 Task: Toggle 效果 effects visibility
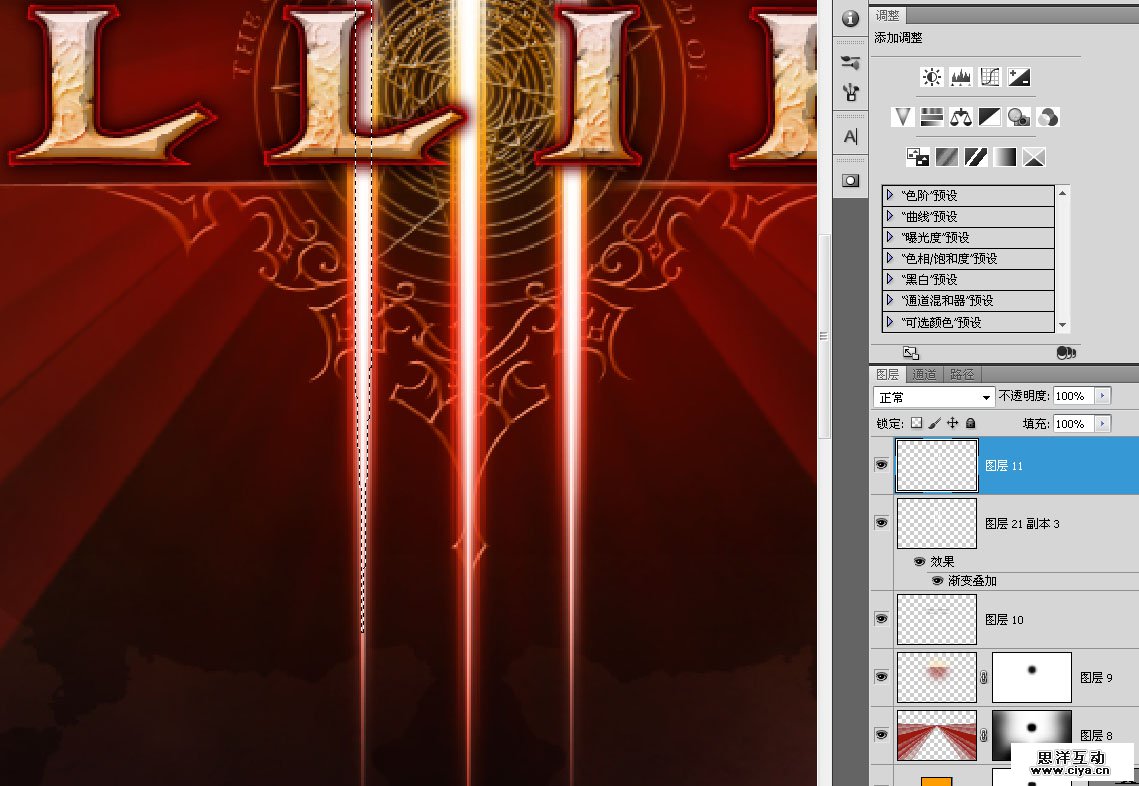click(919, 562)
